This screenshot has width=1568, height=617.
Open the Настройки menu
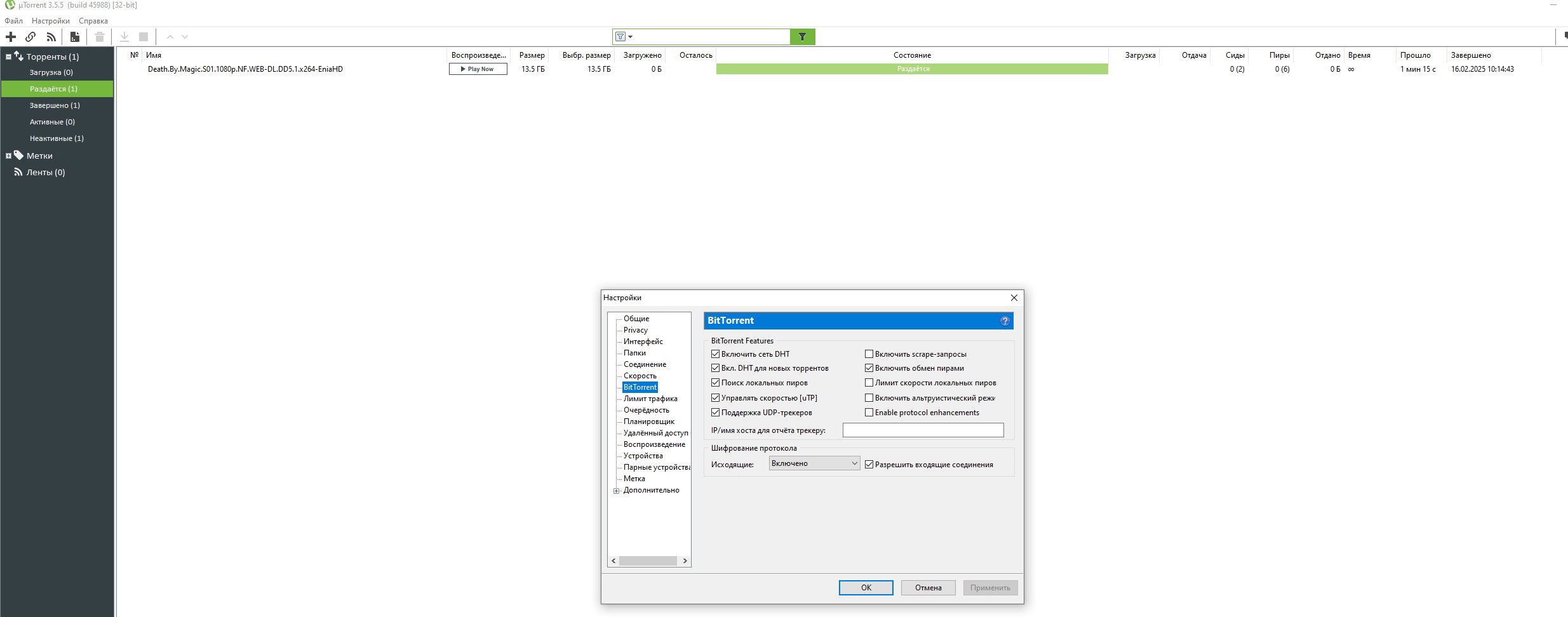tap(51, 21)
